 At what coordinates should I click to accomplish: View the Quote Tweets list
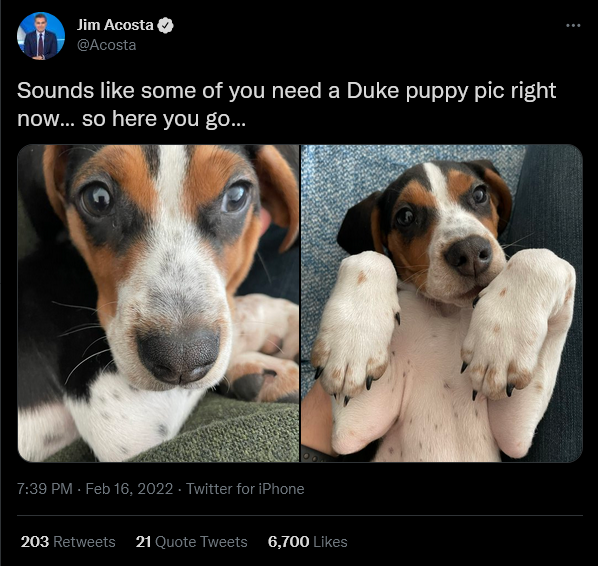point(191,542)
